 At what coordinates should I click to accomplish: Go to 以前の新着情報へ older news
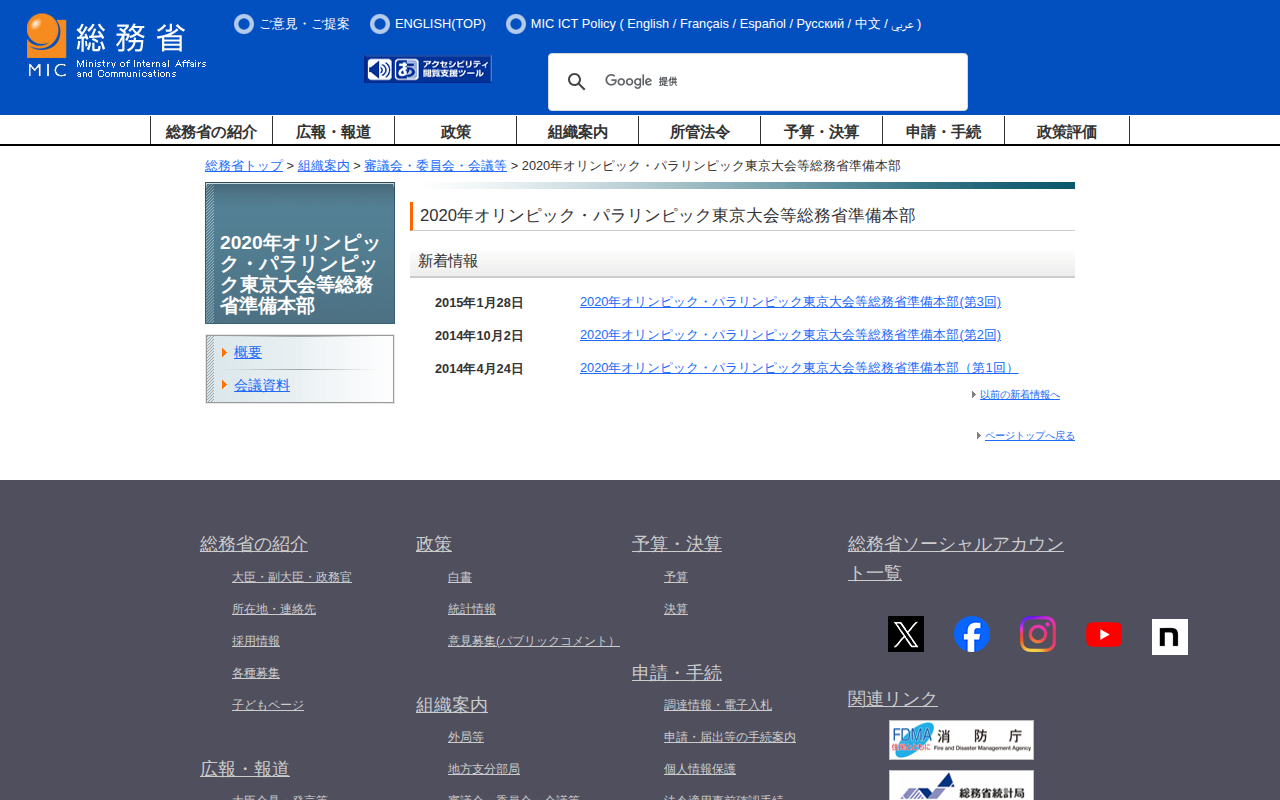(1019, 395)
